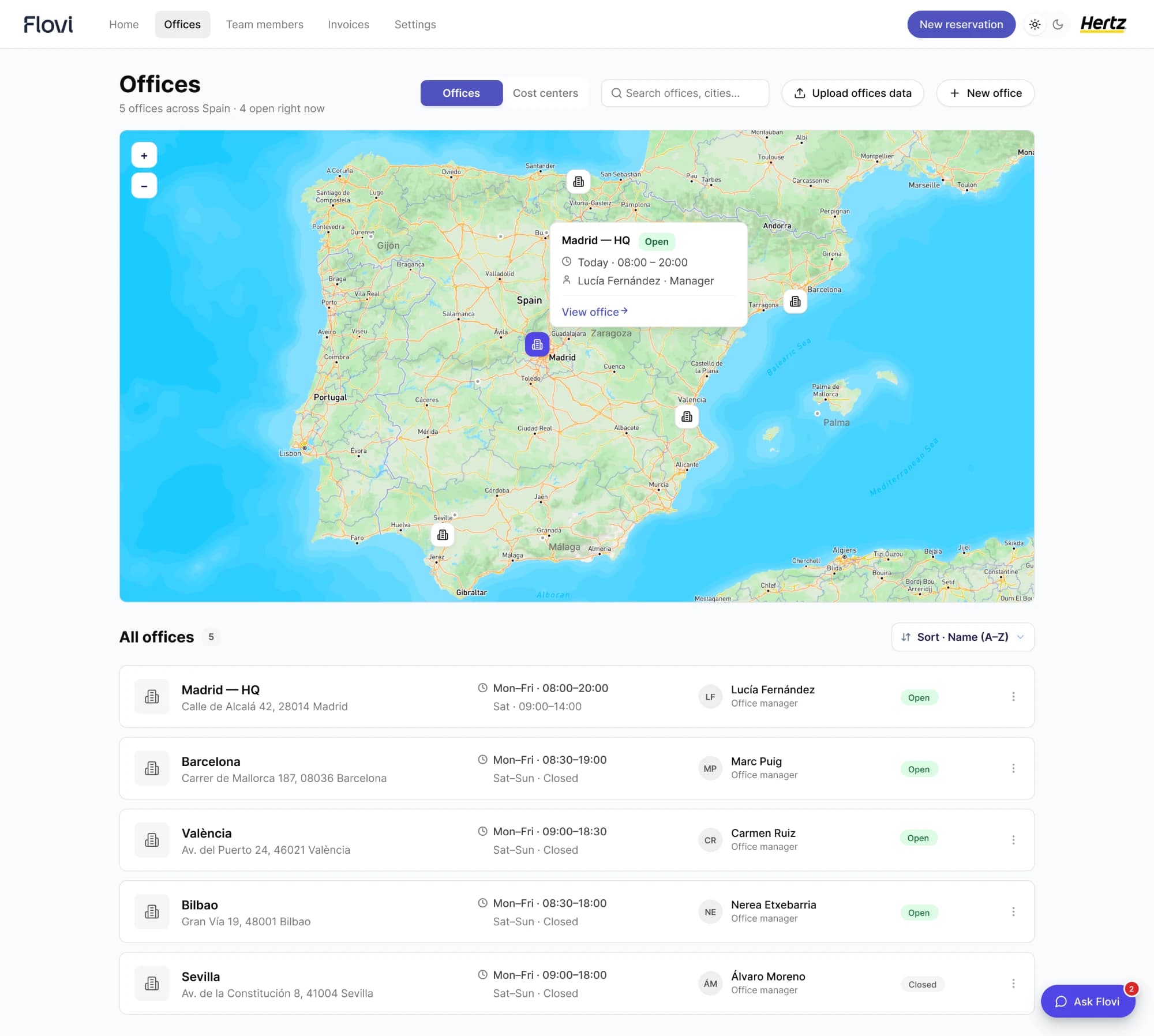
Task: Click the Open status badge in Madrid — HQ row
Action: pos(919,697)
